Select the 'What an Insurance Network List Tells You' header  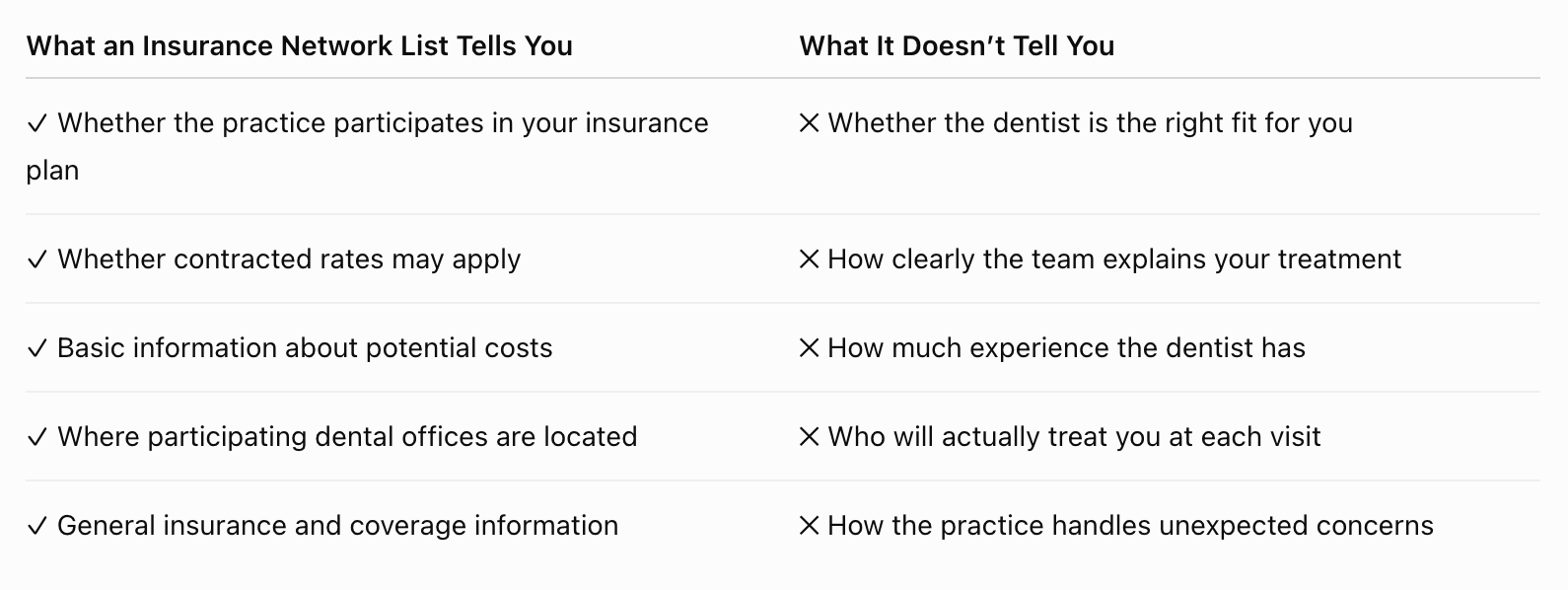(300, 46)
